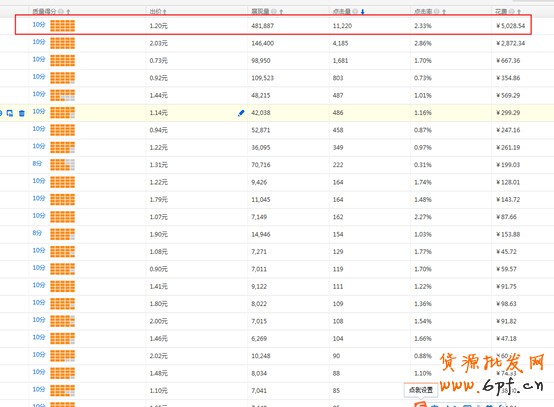Click the help icon next to 展现量 header
The width and height of the screenshot is (554, 407).
[x=273, y=12]
